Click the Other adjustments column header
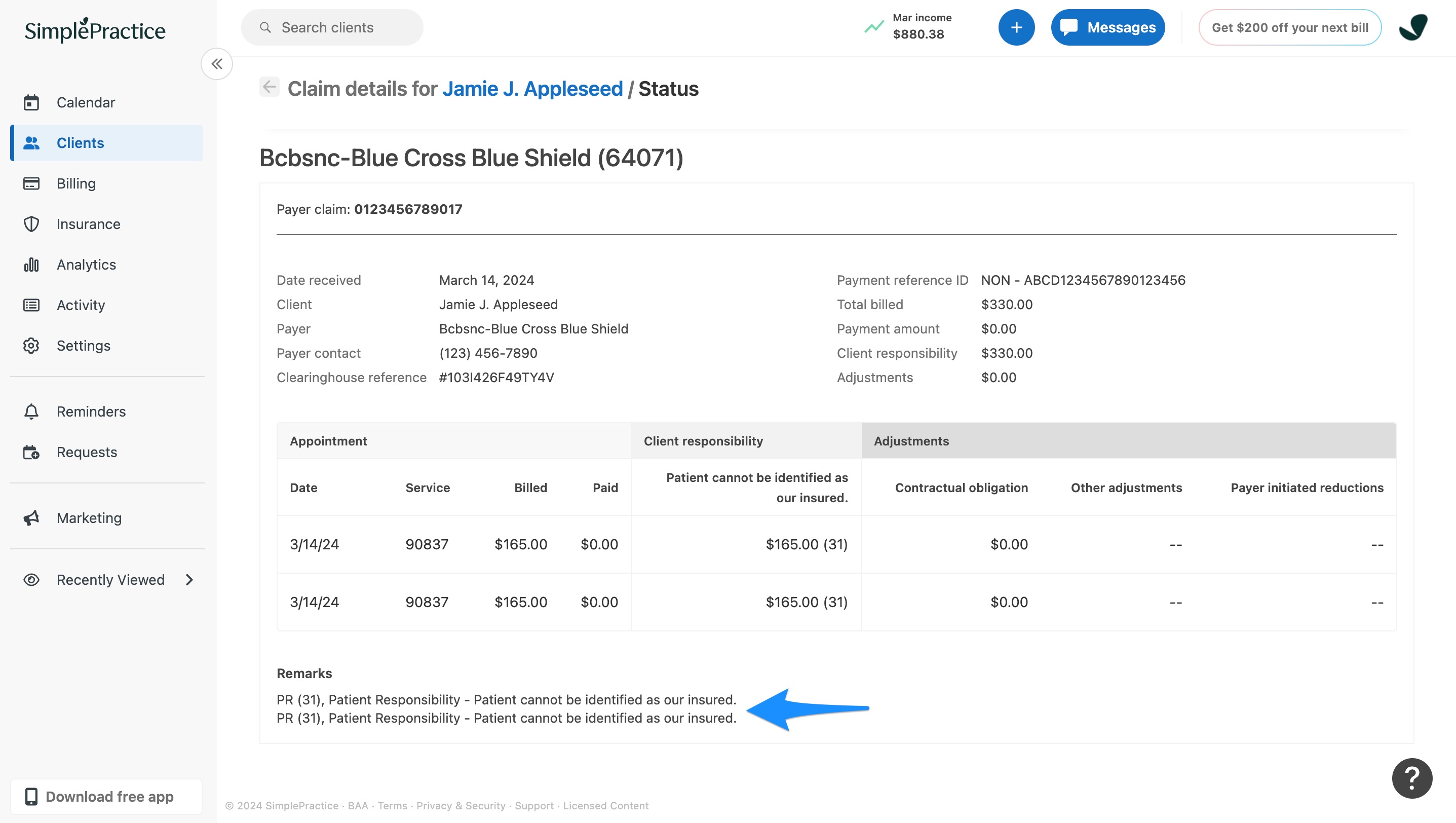Image resolution: width=1456 pixels, height=823 pixels. (x=1126, y=488)
